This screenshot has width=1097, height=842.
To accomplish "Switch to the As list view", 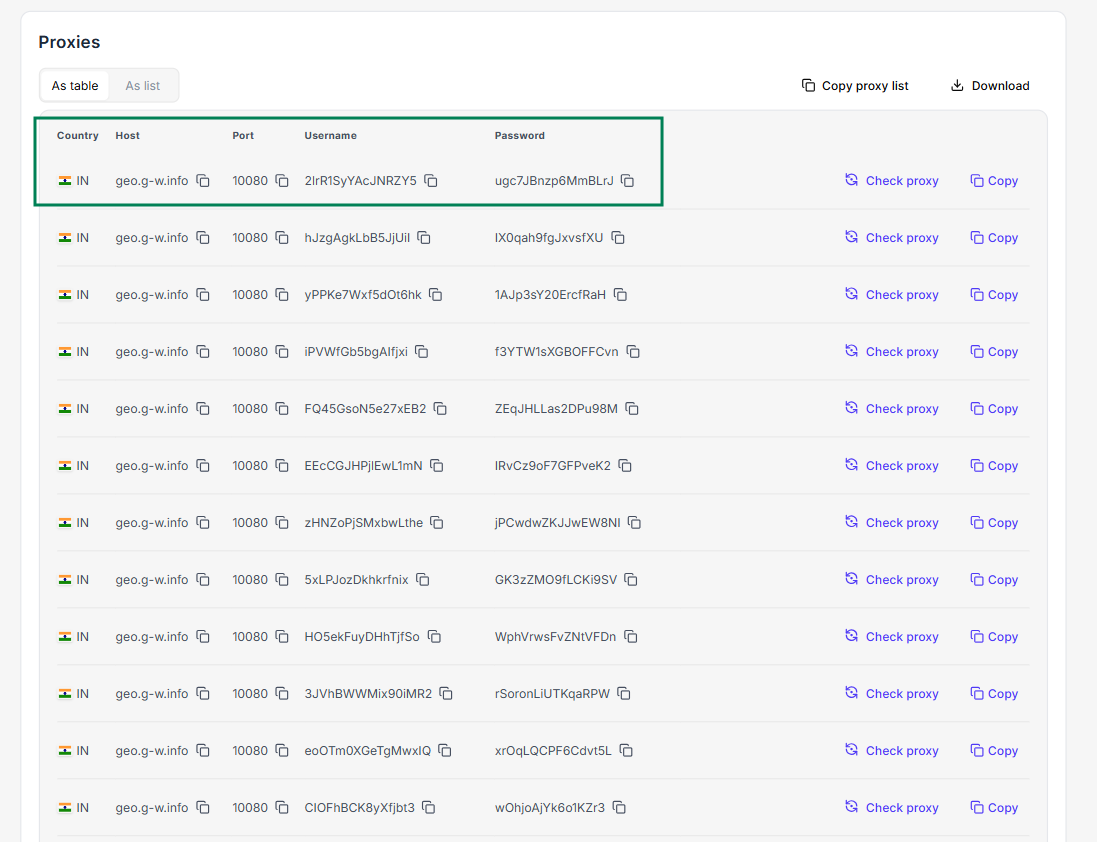I will 142,85.
